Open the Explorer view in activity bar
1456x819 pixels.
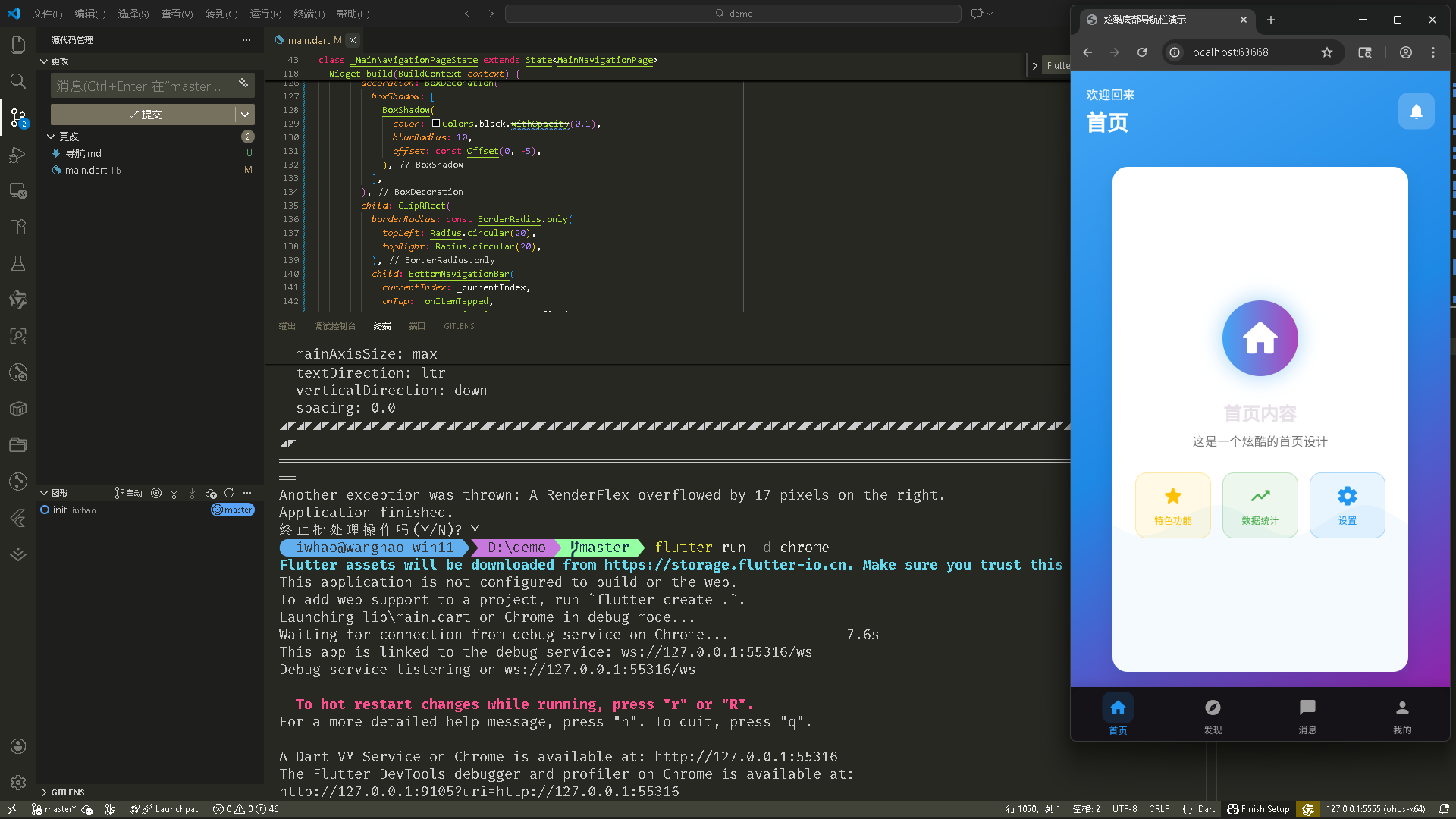(x=18, y=45)
